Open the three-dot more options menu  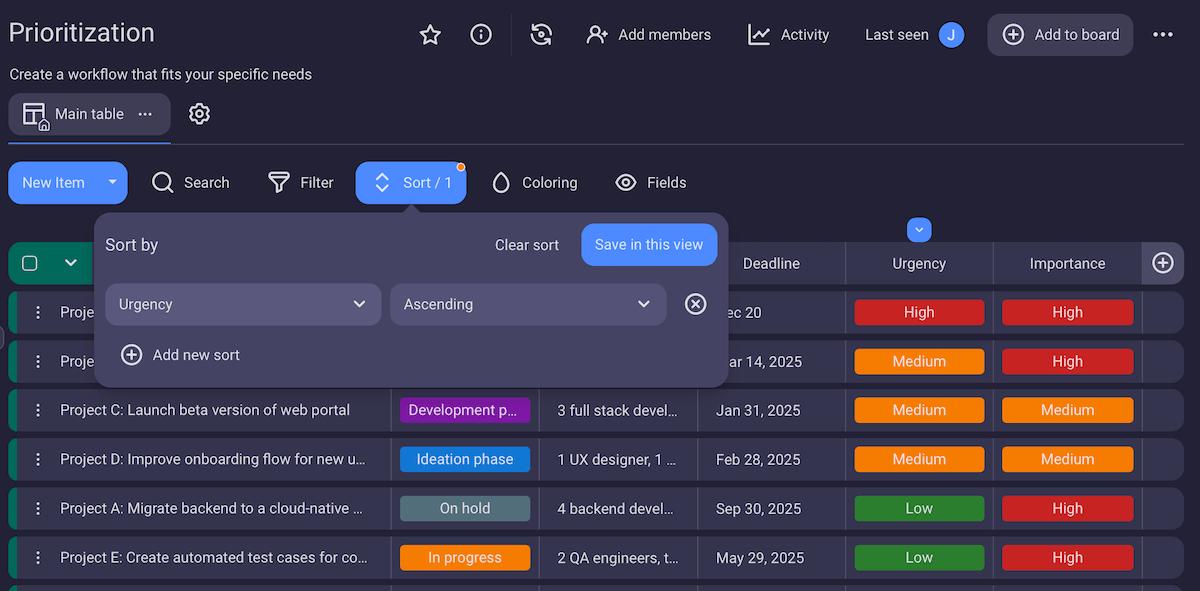coord(1162,35)
